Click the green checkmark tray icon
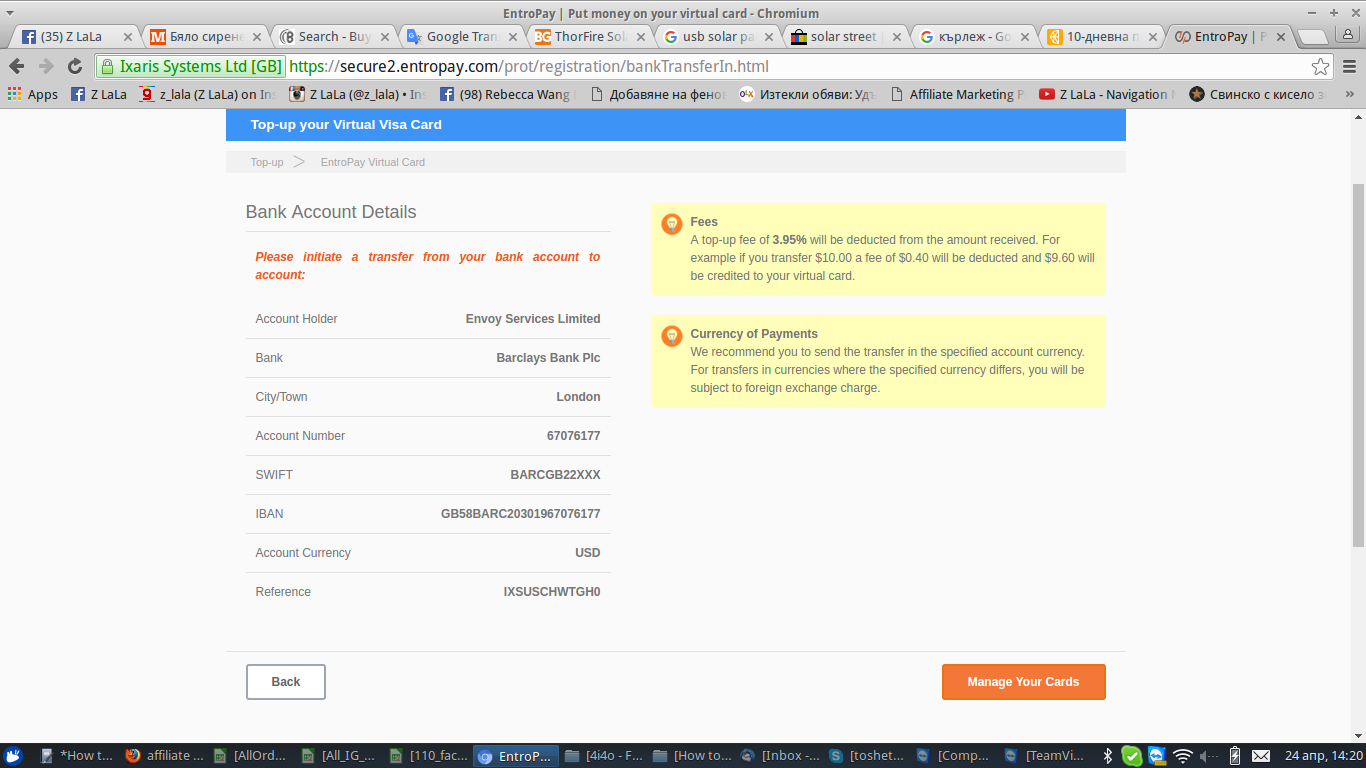The height and width of the screenshot is (768, 1366). [x=1132, y=756]
